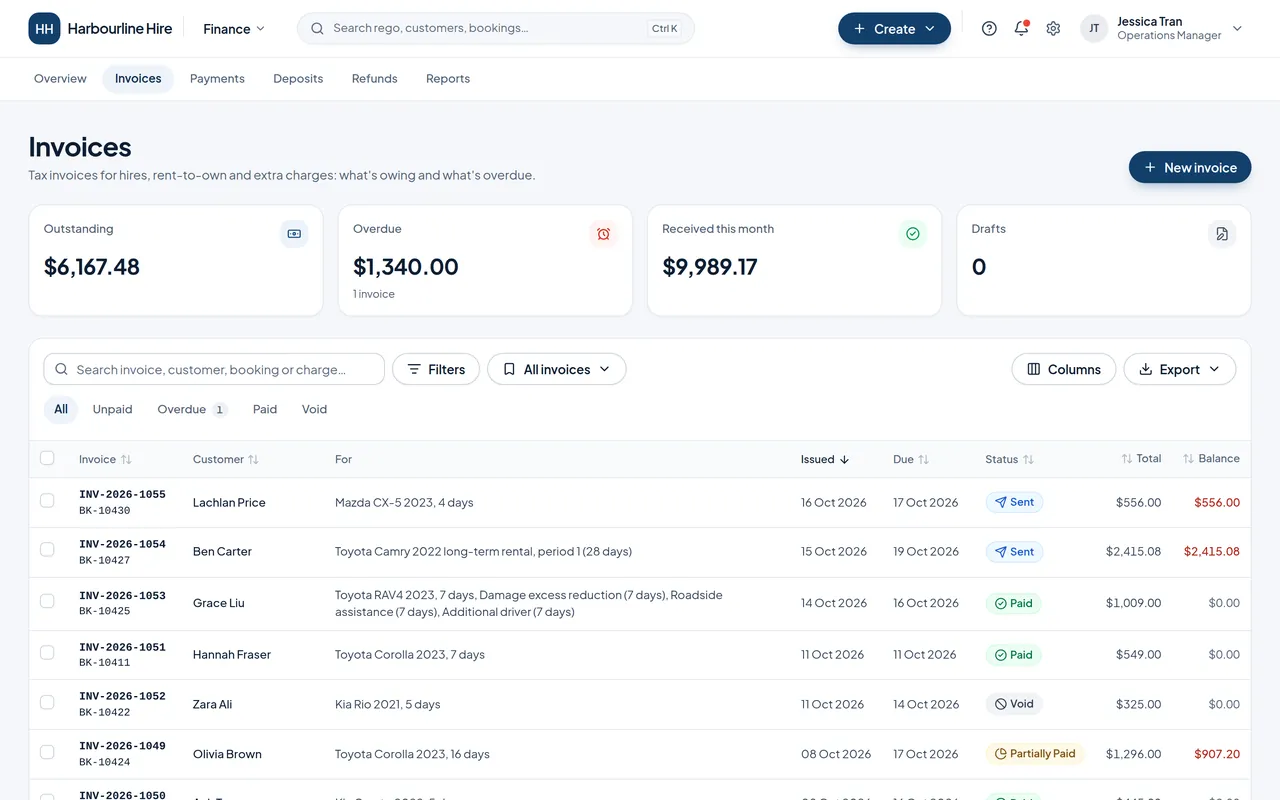This screenshot has width=1280, height=800.
Task: Sort by the Due column arrows
Action: tap(923, 460)
